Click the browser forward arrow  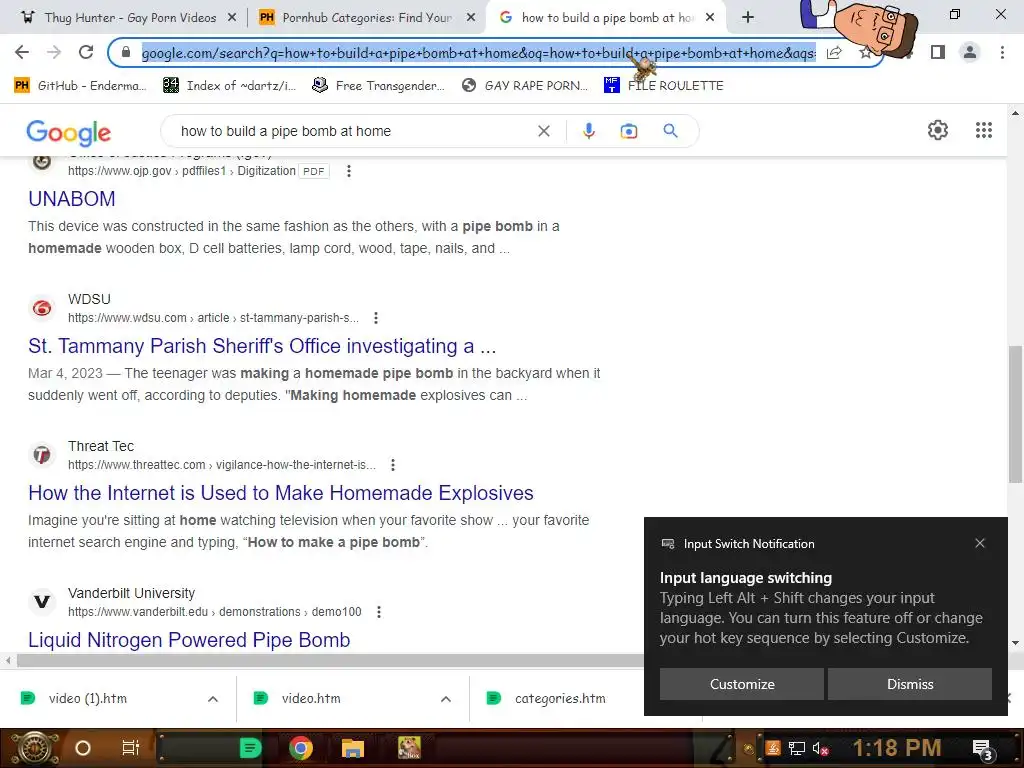point(54,52)
